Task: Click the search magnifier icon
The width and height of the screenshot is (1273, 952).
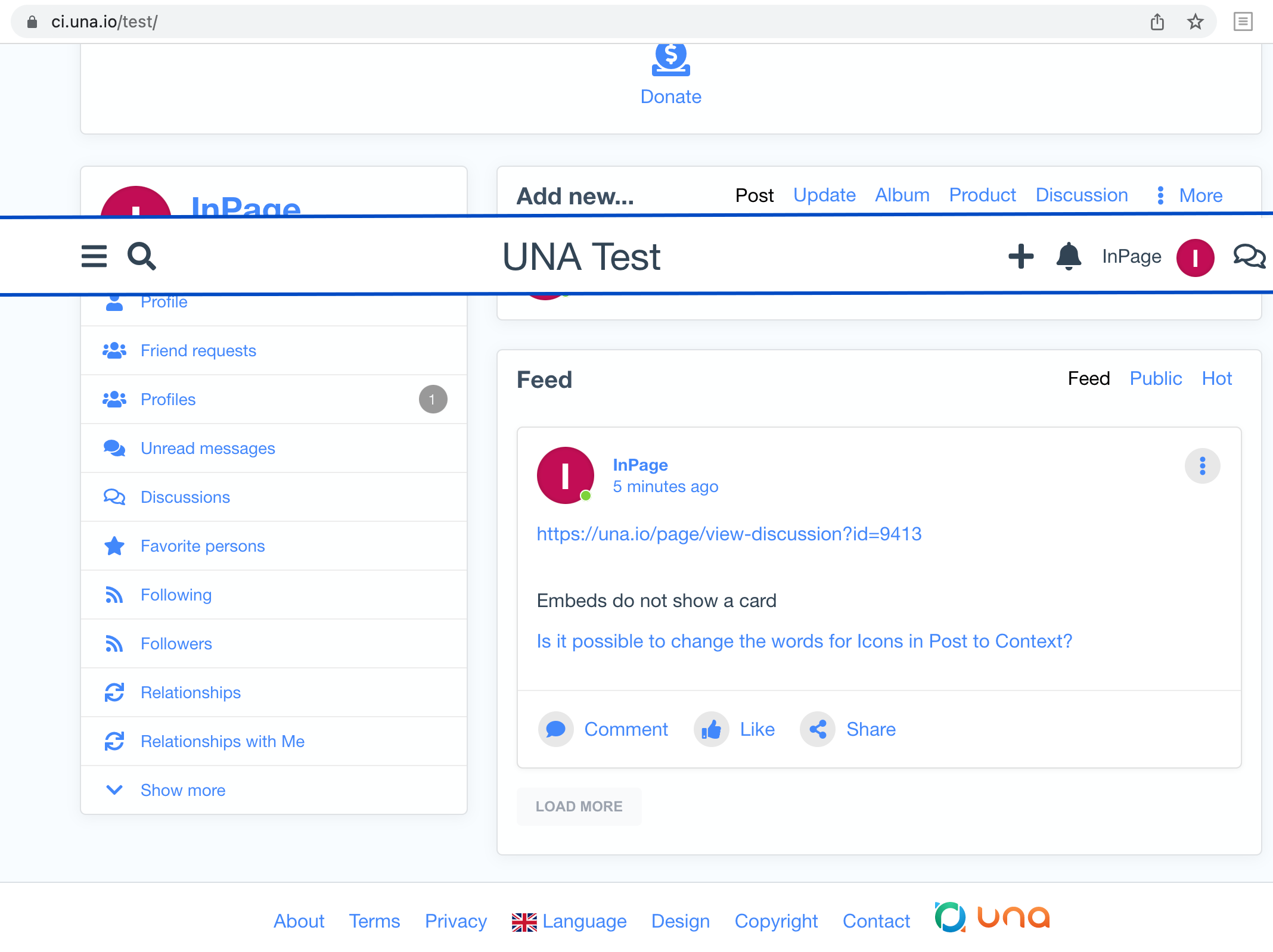Action: click(x=142, y=257)
